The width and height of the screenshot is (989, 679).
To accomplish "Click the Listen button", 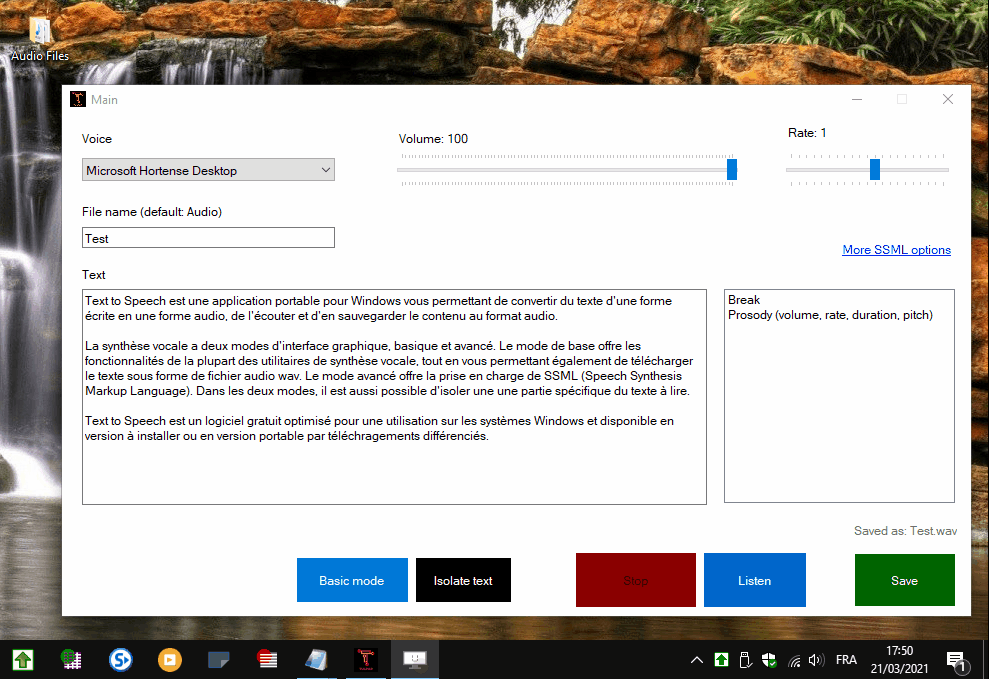I will point(754,580).
